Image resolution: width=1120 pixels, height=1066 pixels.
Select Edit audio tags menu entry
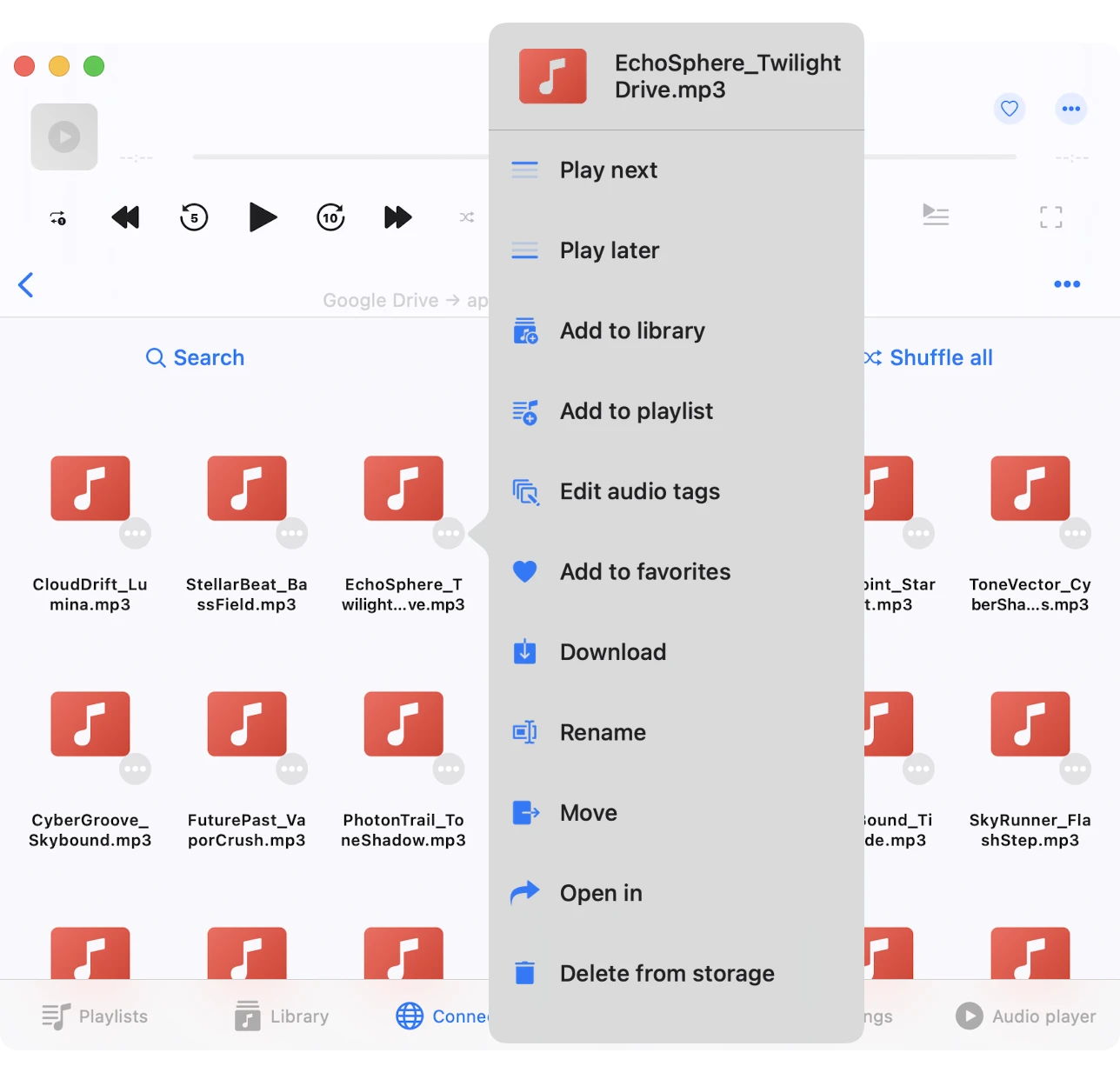coord(639,492)
